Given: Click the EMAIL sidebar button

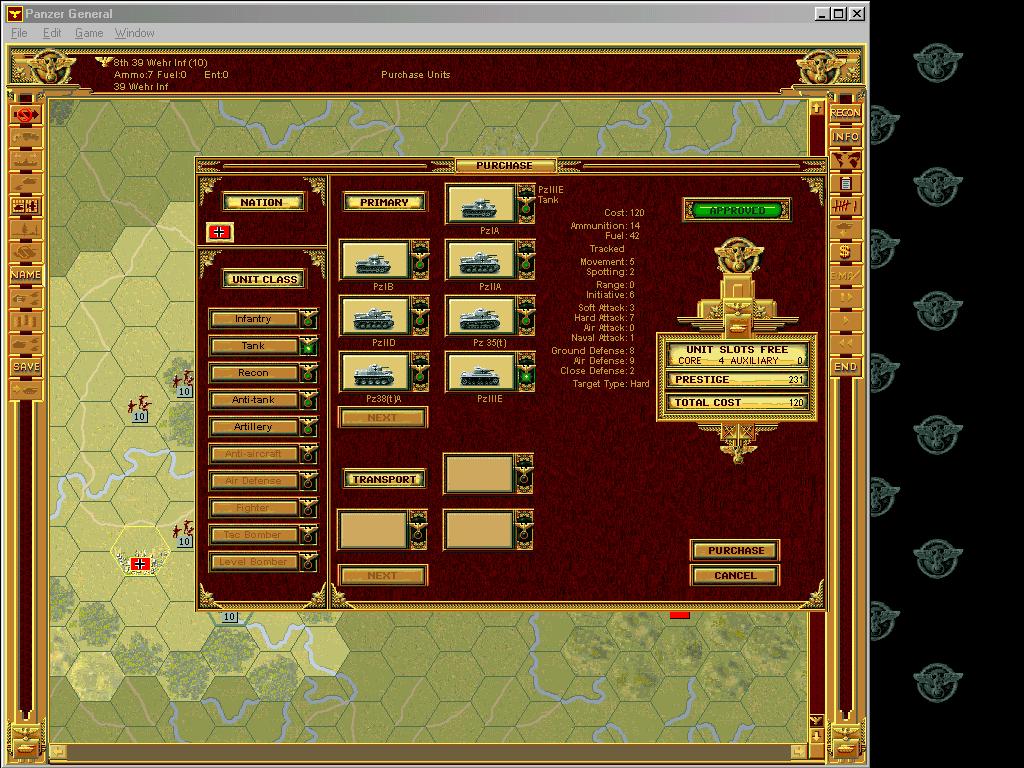Looking at the screenshot, I should click(845, 275).
